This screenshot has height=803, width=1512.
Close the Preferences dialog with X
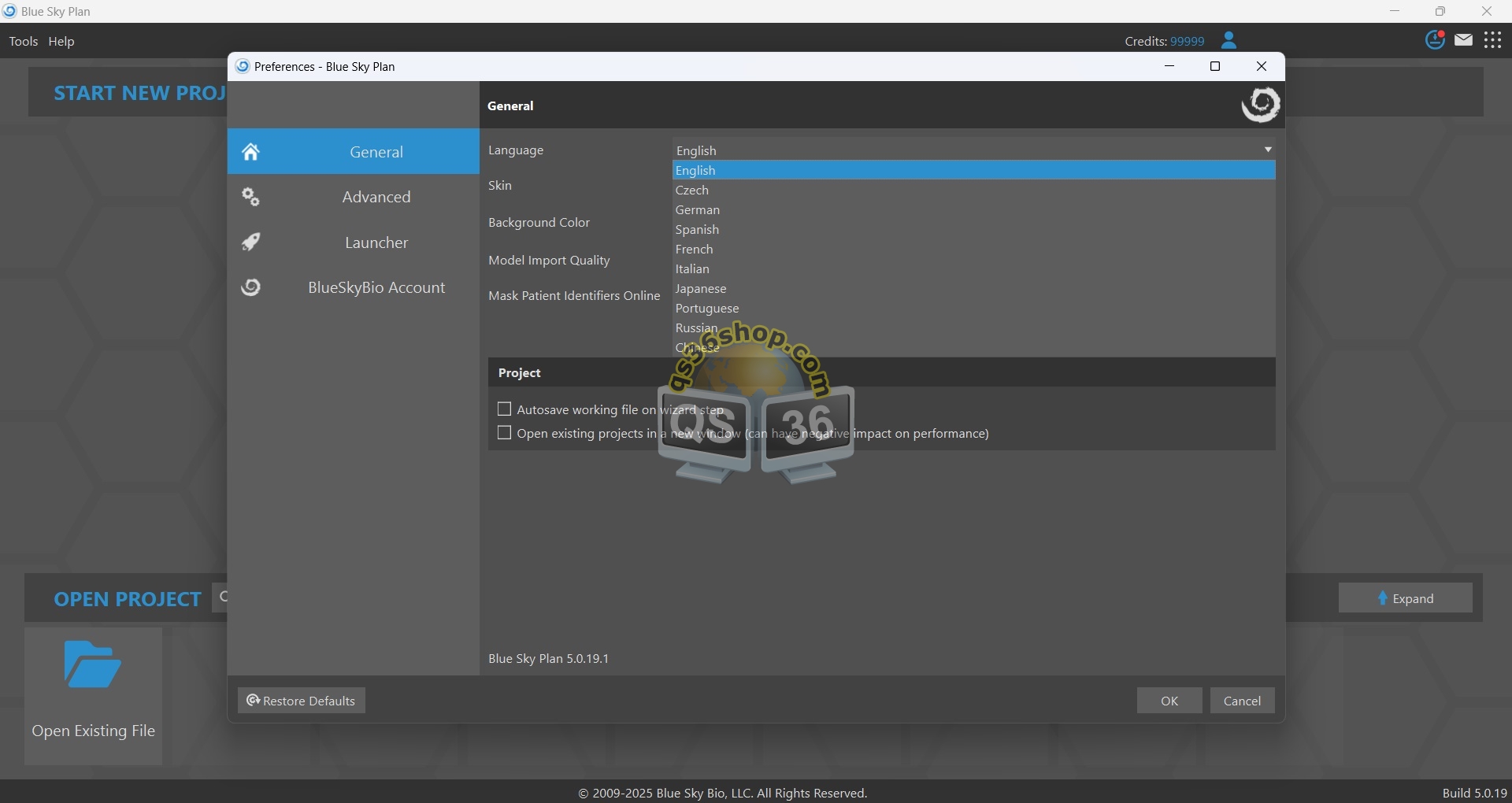(1262, 66)
